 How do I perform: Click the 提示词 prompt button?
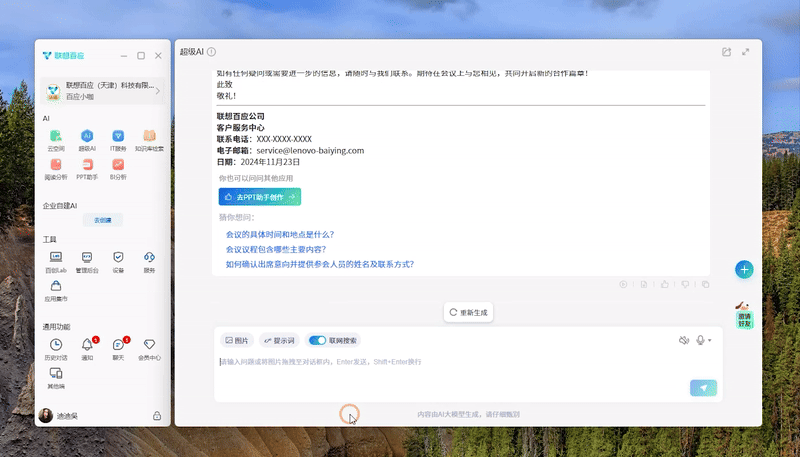pos(279,340)
